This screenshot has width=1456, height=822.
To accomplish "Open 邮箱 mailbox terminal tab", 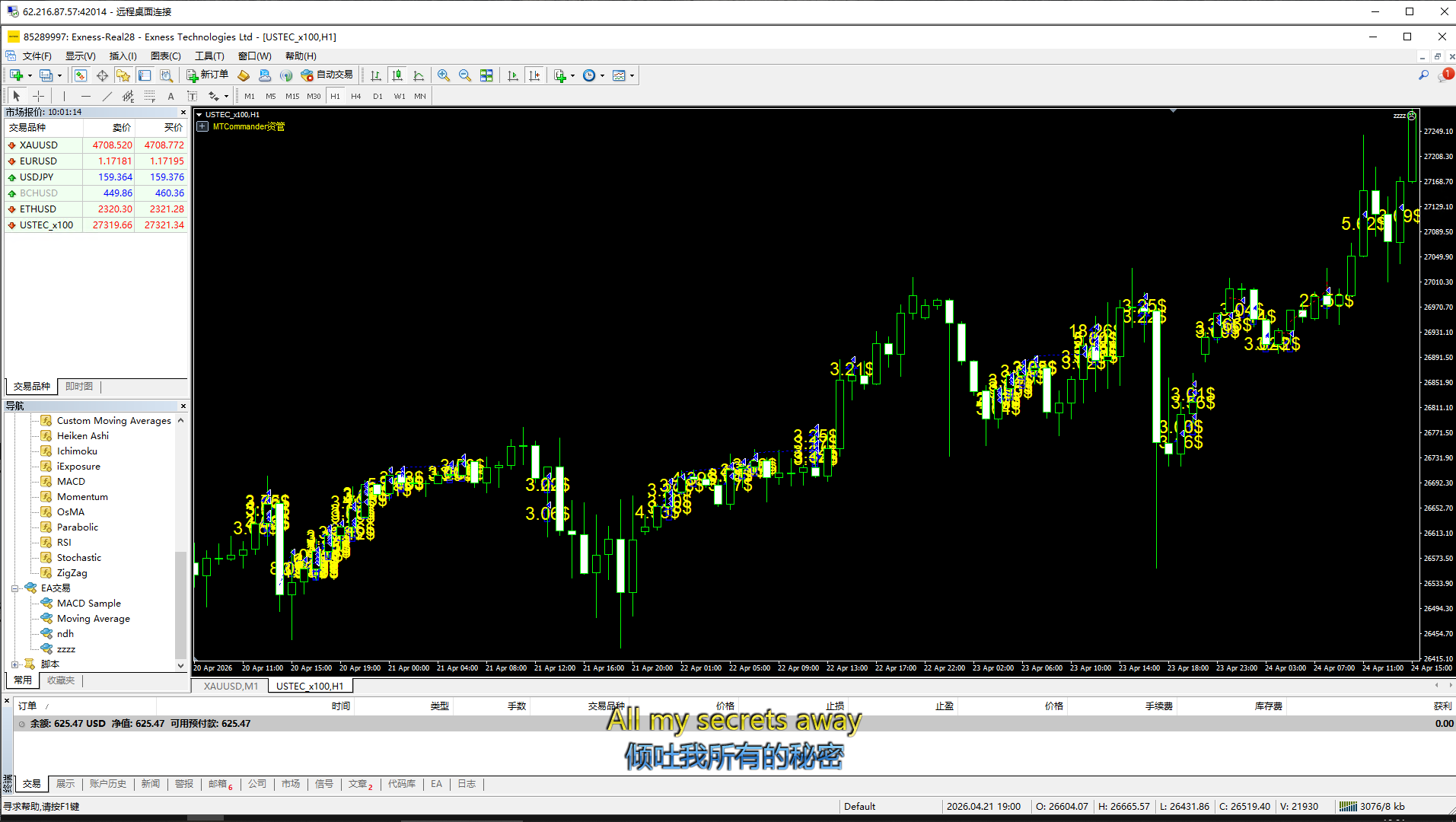I will point(220,784).
